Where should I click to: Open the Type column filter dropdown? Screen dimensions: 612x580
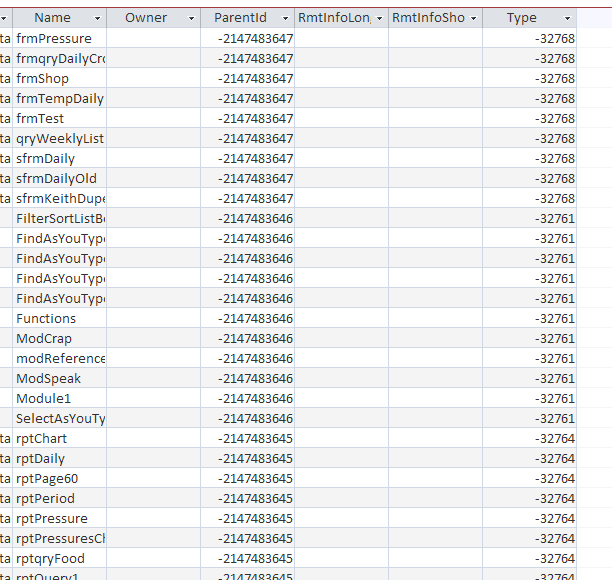tap(568, 18)
